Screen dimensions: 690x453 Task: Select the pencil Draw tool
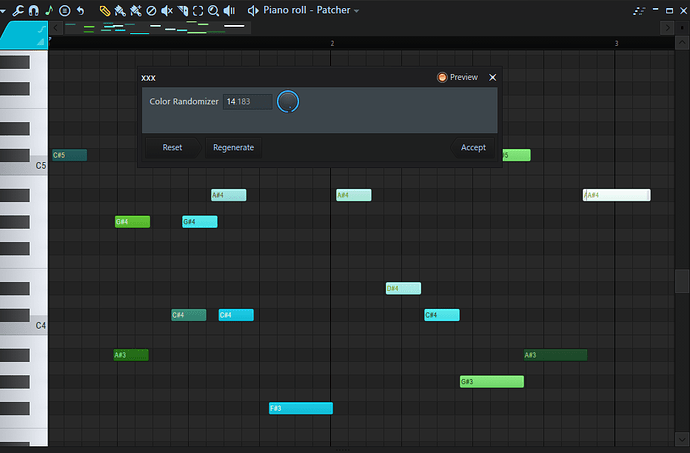click(x=105, y=10)
